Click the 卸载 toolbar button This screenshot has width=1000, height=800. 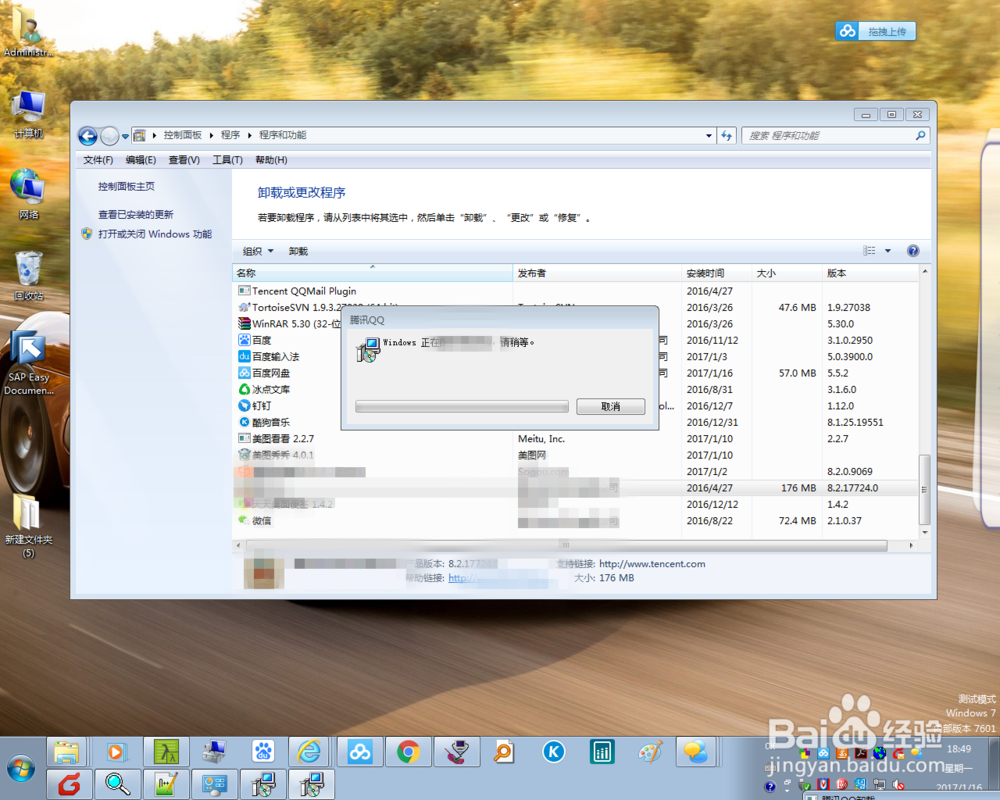pyautogui.click(x=298, y=251)
